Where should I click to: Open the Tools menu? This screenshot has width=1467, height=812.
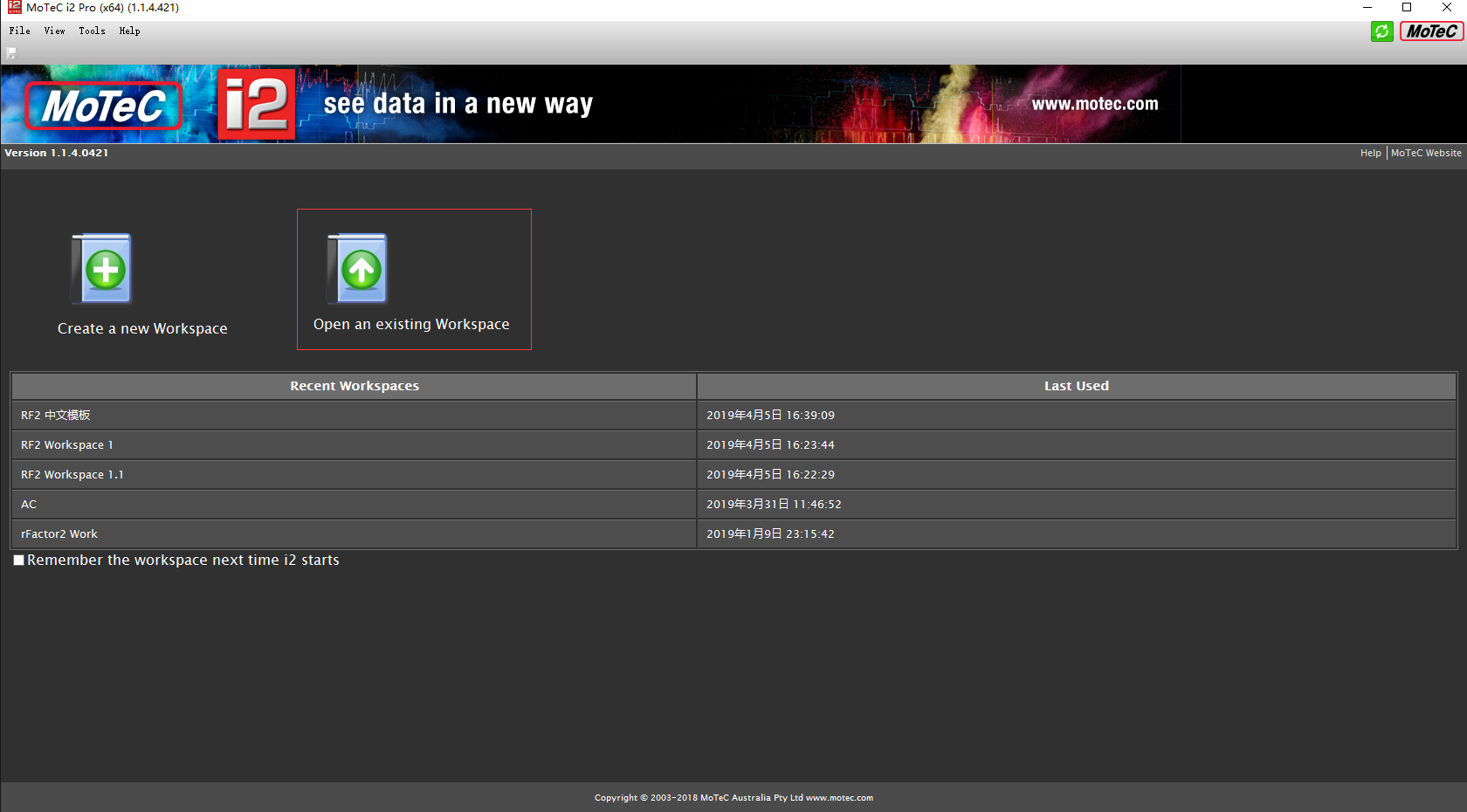[x=92, y=31]
